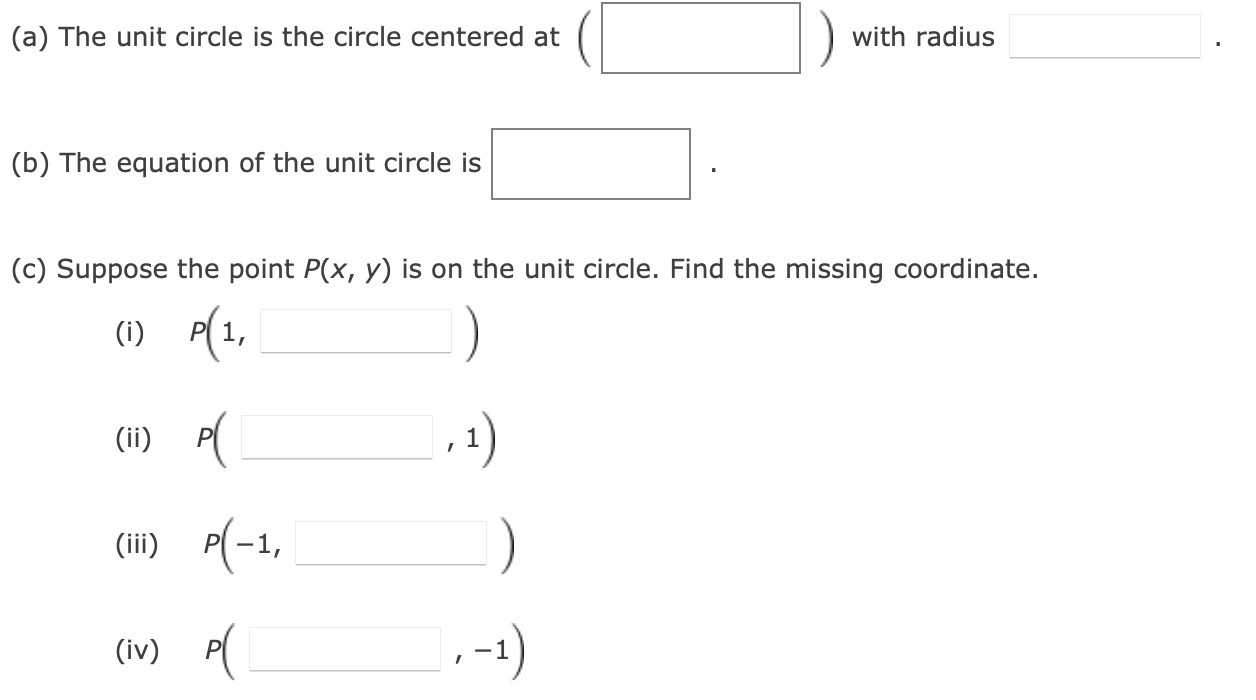Click the unit circle equation input box
Screen dimensions: 1256x700
[x=590, y=164]
